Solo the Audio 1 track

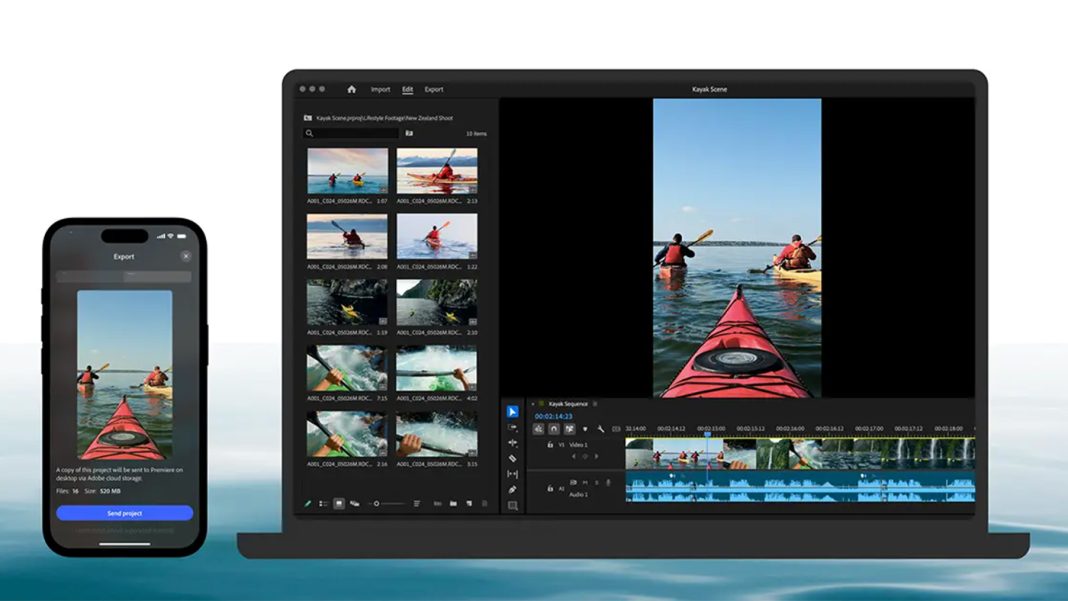click(x=597, y=482)
